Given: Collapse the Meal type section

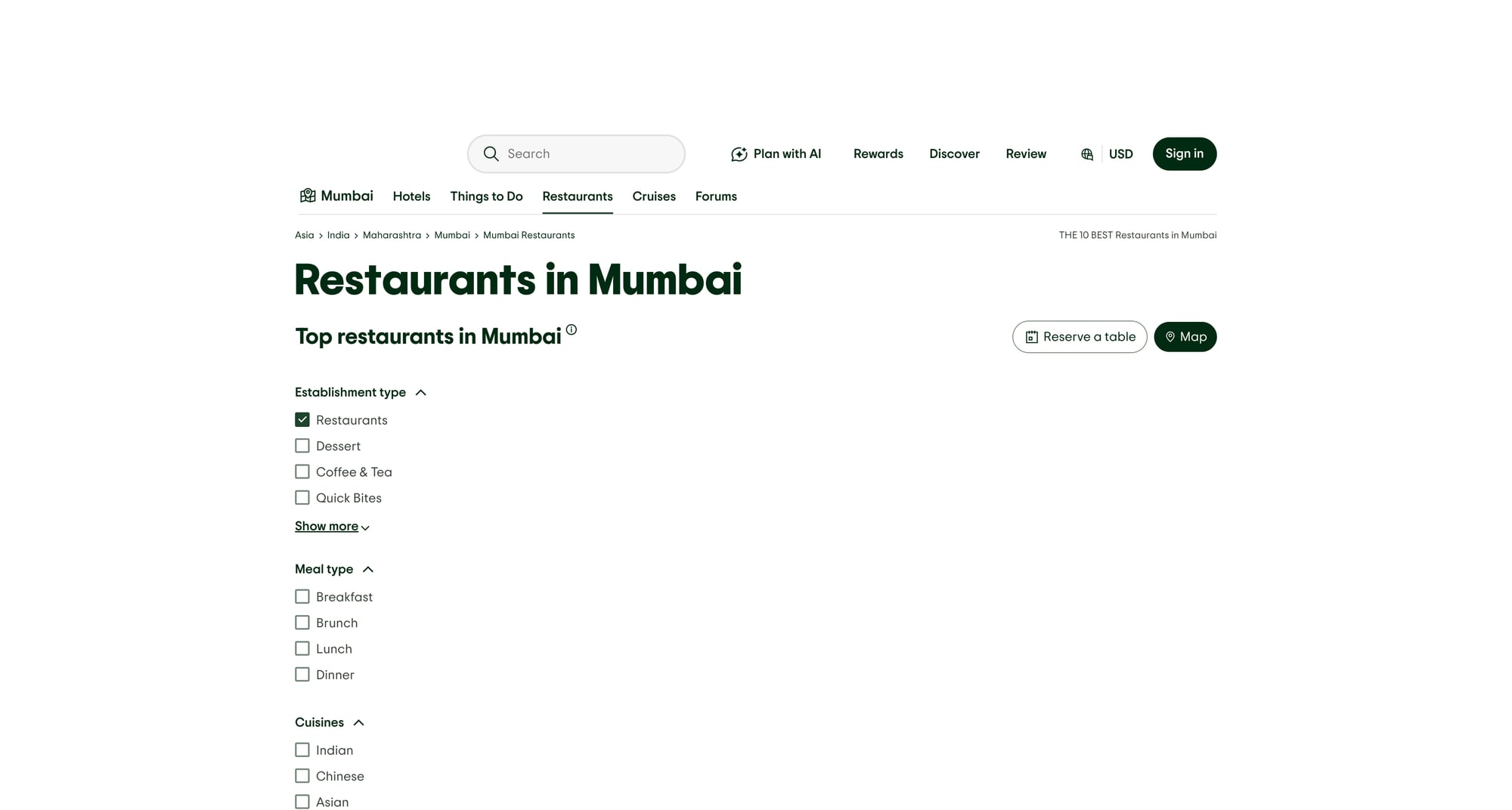Looking at the screenshot, I should [x=368, y=569].
